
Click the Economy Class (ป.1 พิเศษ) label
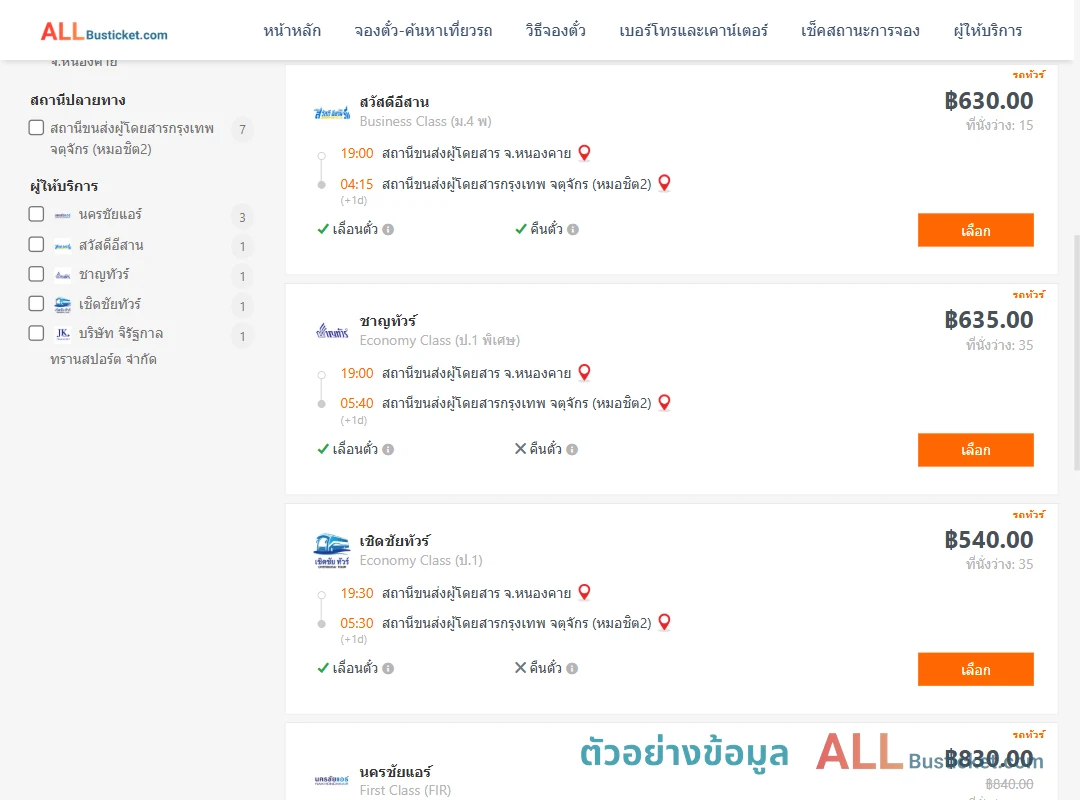click(439, 340)
